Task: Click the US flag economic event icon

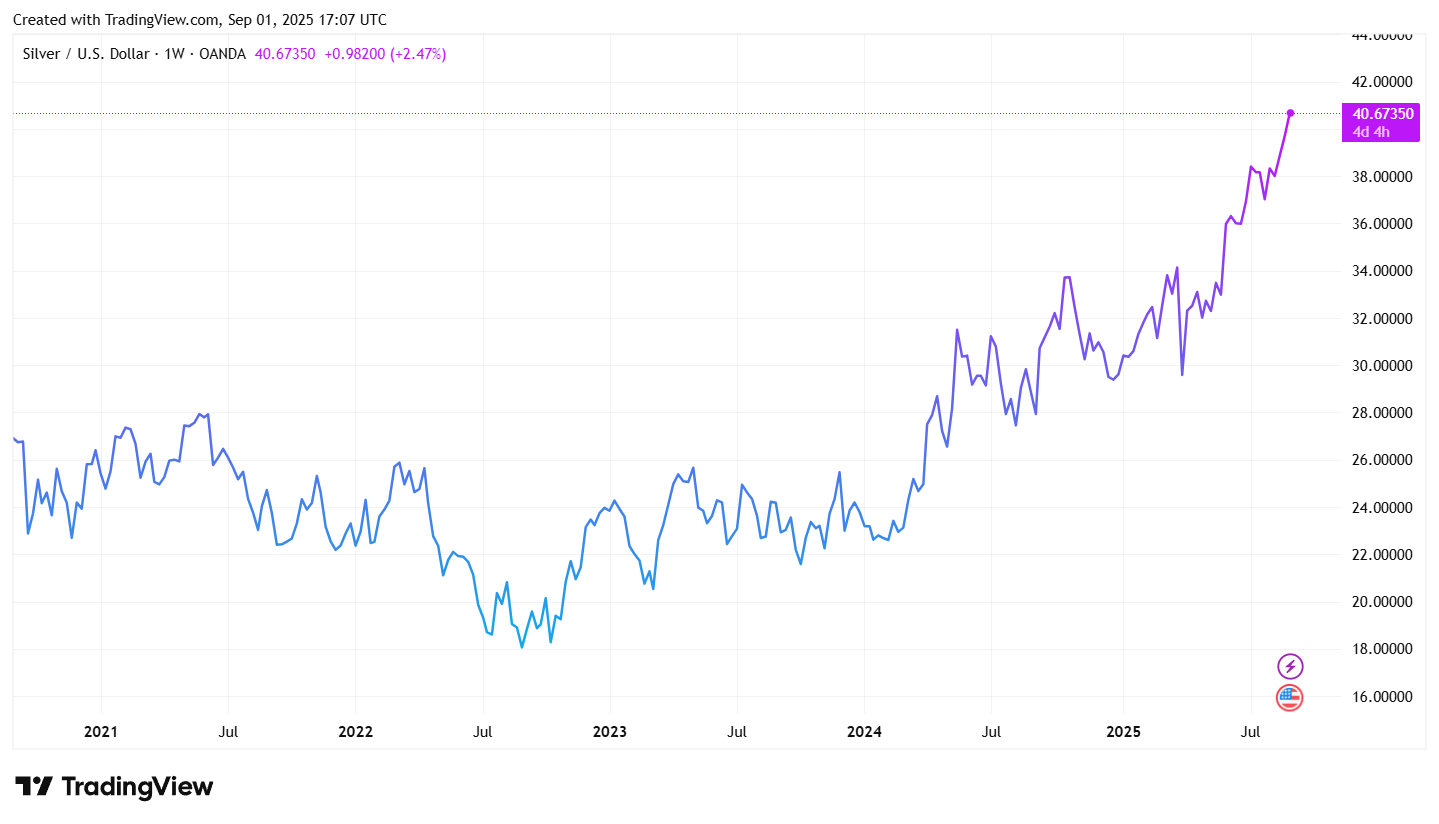Action: [1290, 698]
